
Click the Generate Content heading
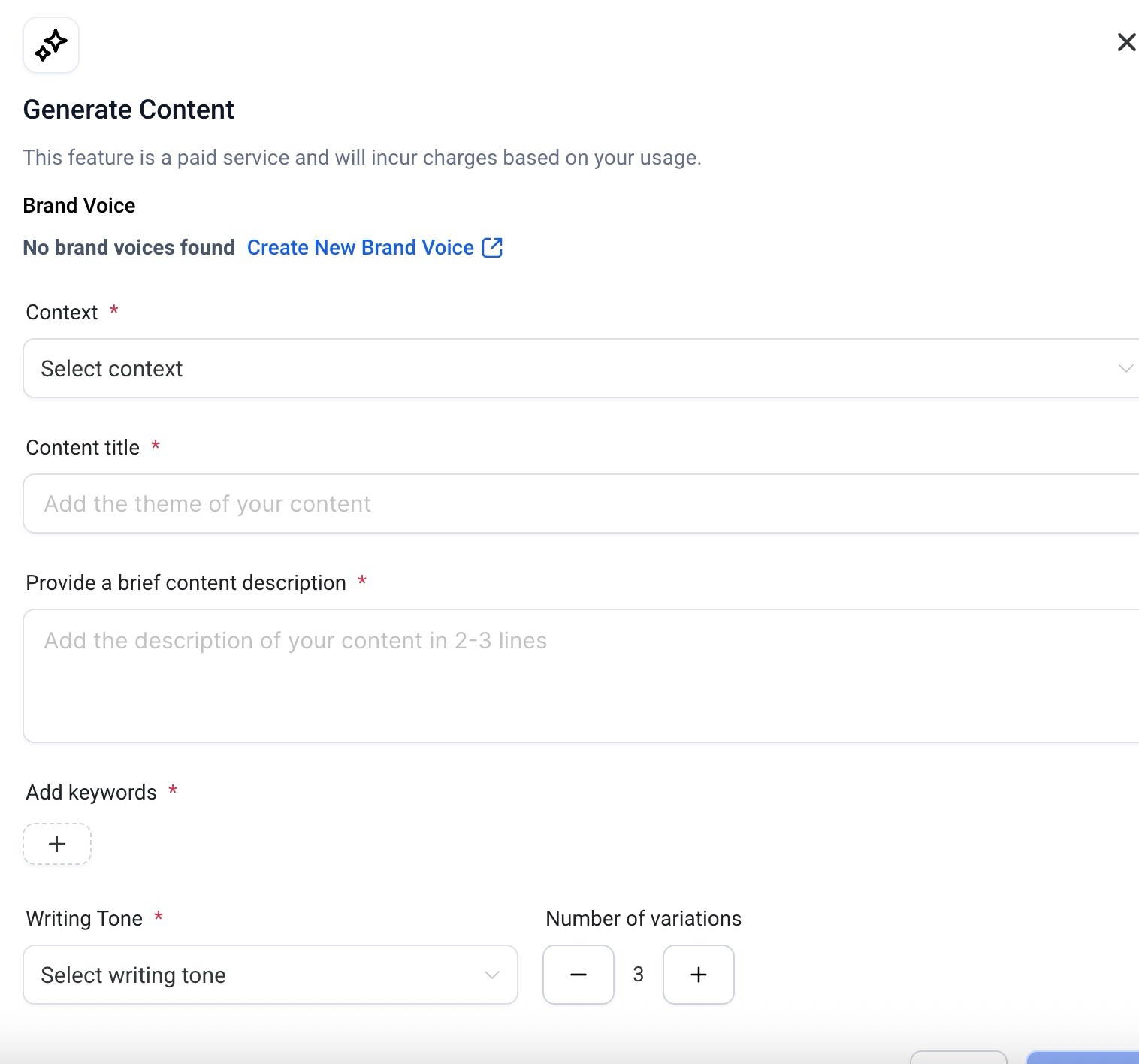coord(128,110)
